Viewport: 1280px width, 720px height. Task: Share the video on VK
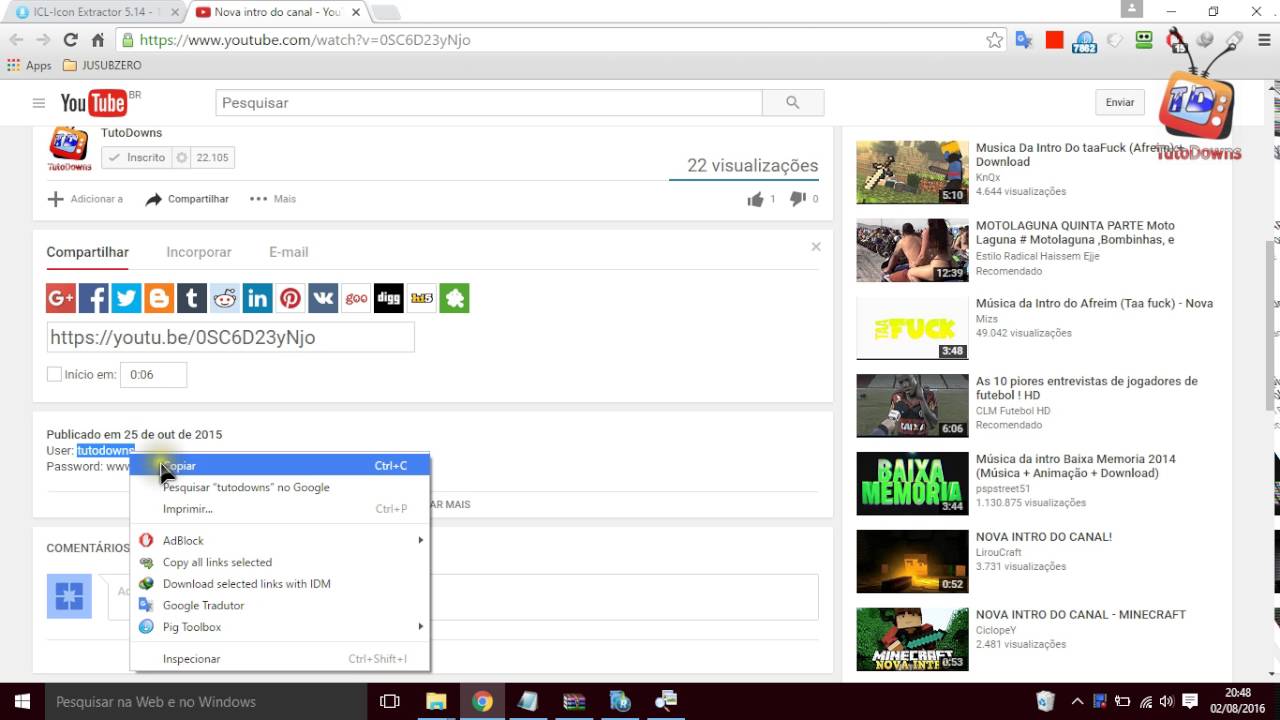[323, 298]
